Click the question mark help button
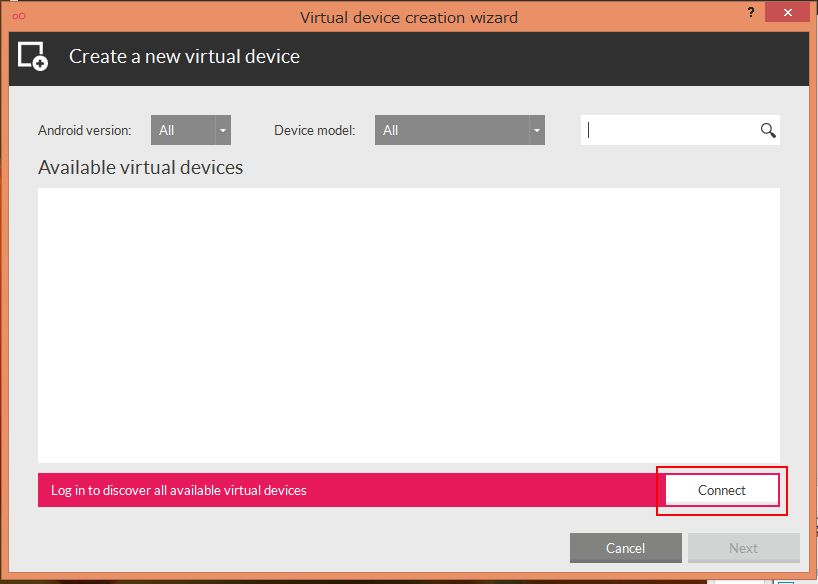818x584 pixels. pos(751,13)
